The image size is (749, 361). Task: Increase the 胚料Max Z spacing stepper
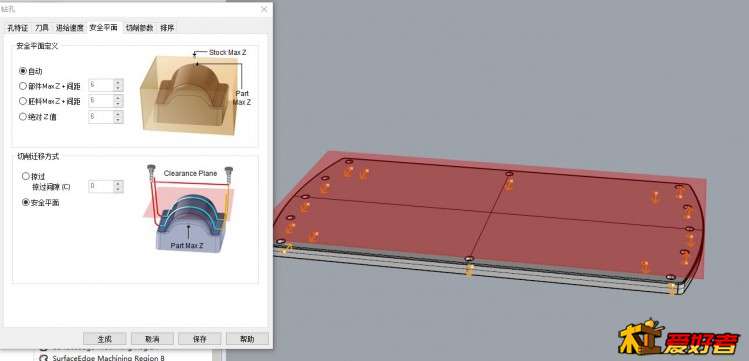(x=118, y=98)
